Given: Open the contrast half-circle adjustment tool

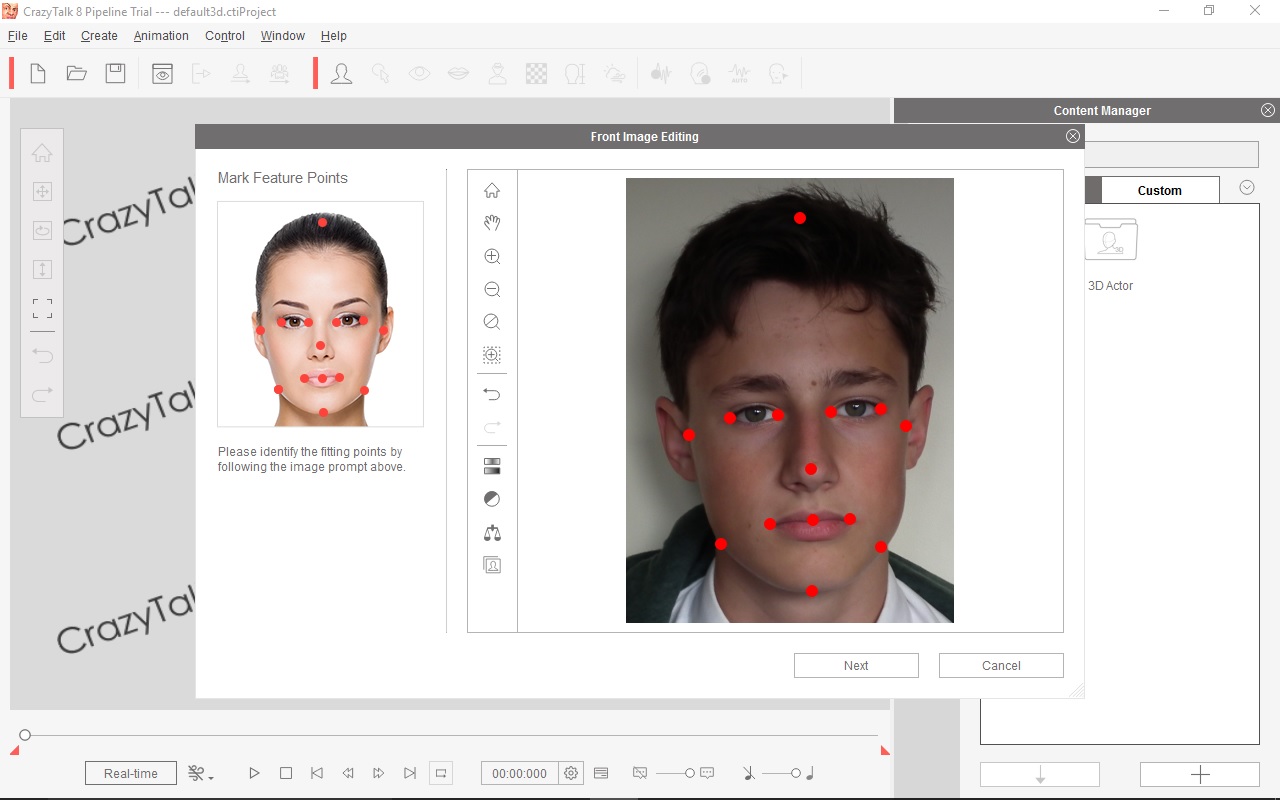Looking at the screenshot, I should [492, 499].
